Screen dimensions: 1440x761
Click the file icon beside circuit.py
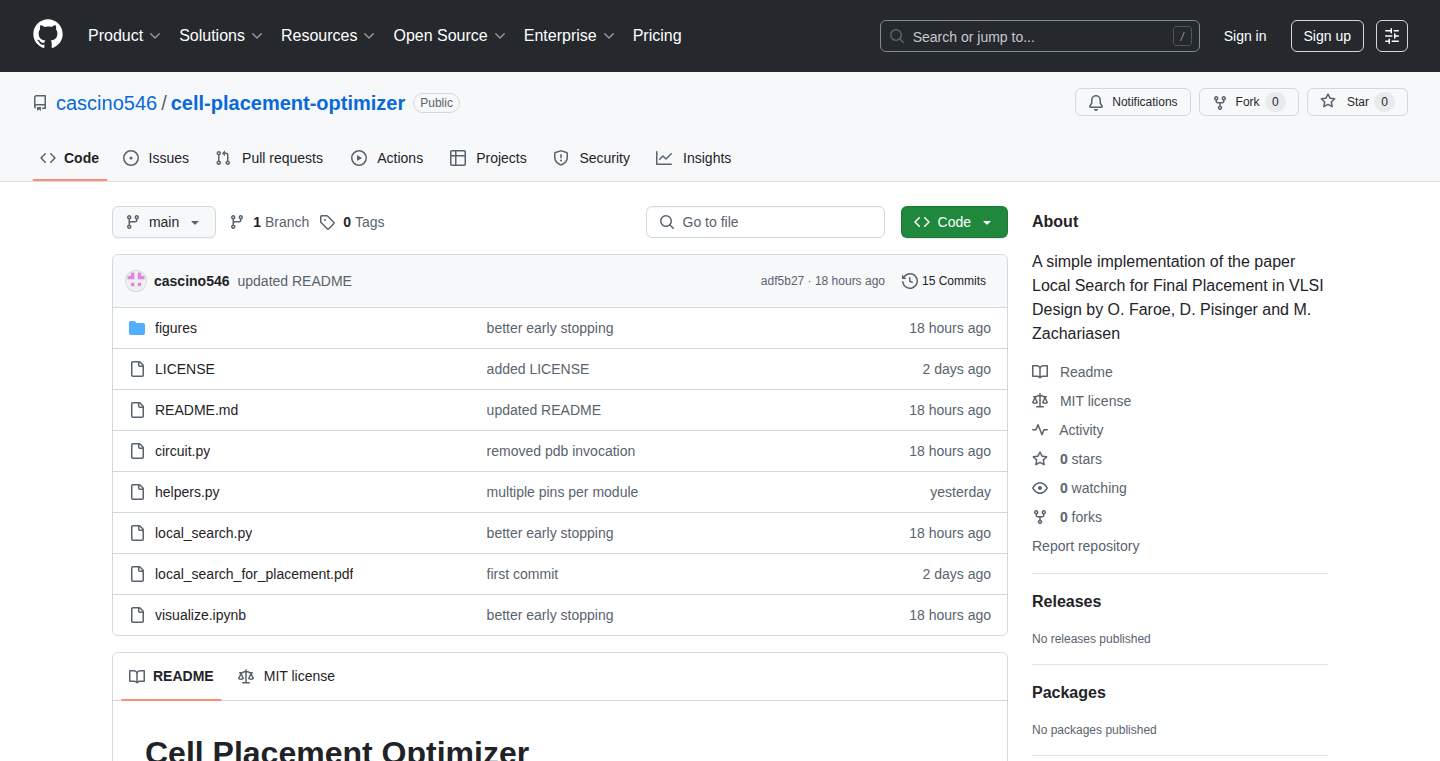point(137,451)
